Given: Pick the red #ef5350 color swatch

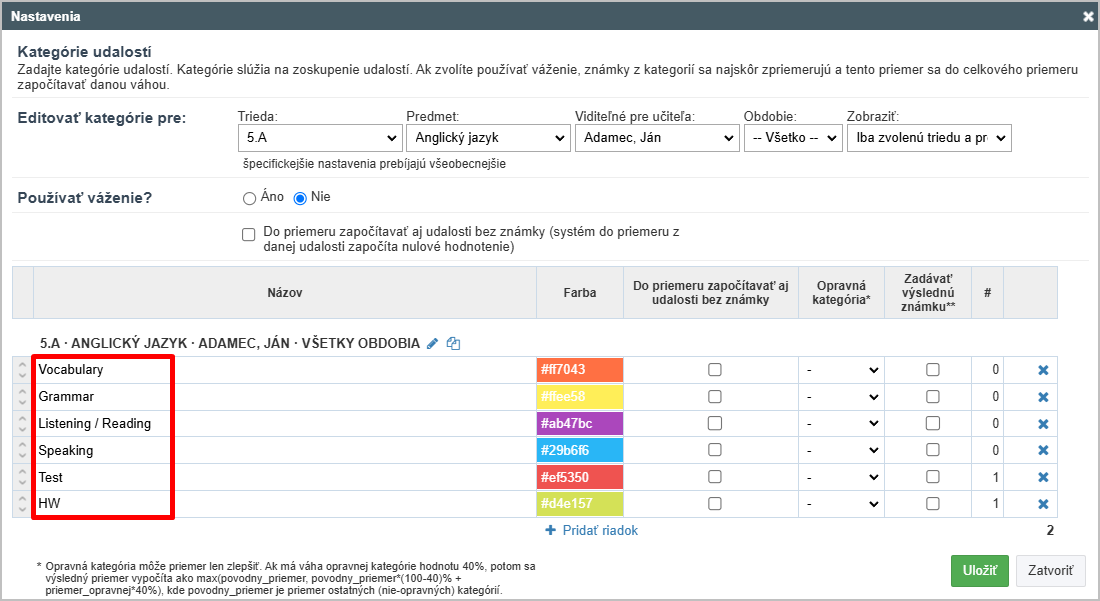Looking at the screenshot, I should pyautogui.click(x=580, y=477).
